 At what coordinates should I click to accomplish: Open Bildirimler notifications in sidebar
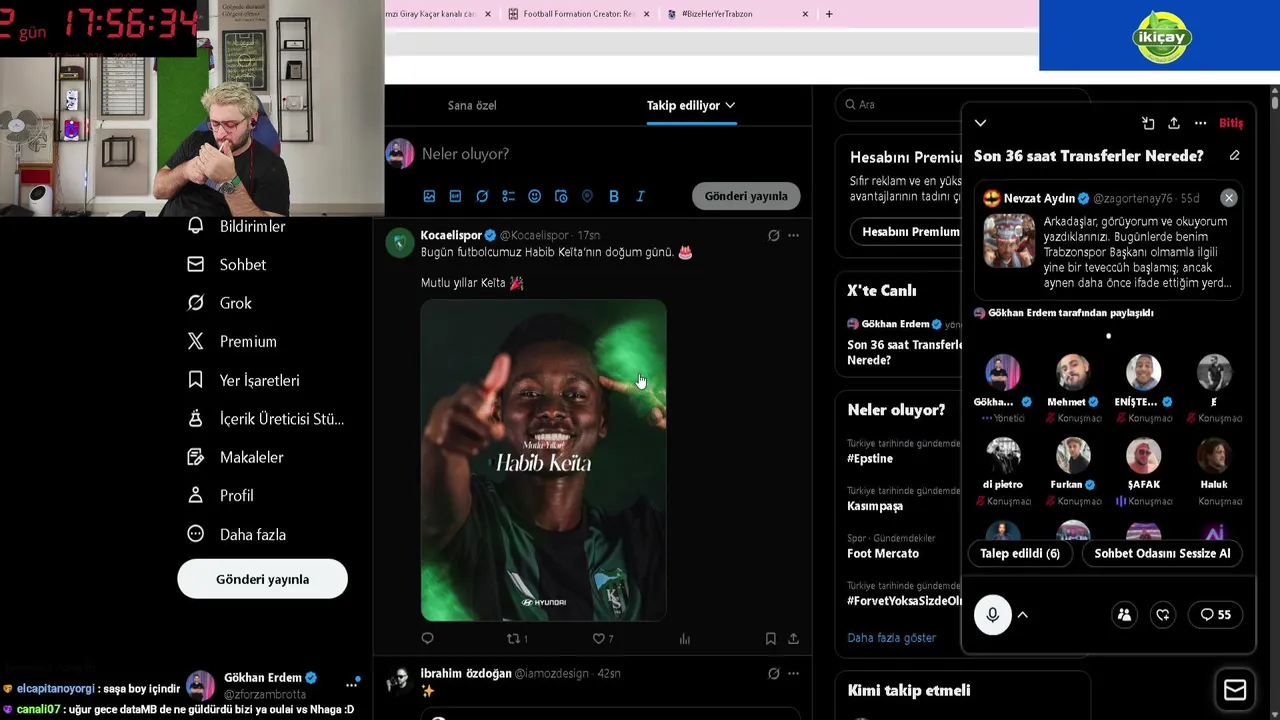click(x=237, y=226)
